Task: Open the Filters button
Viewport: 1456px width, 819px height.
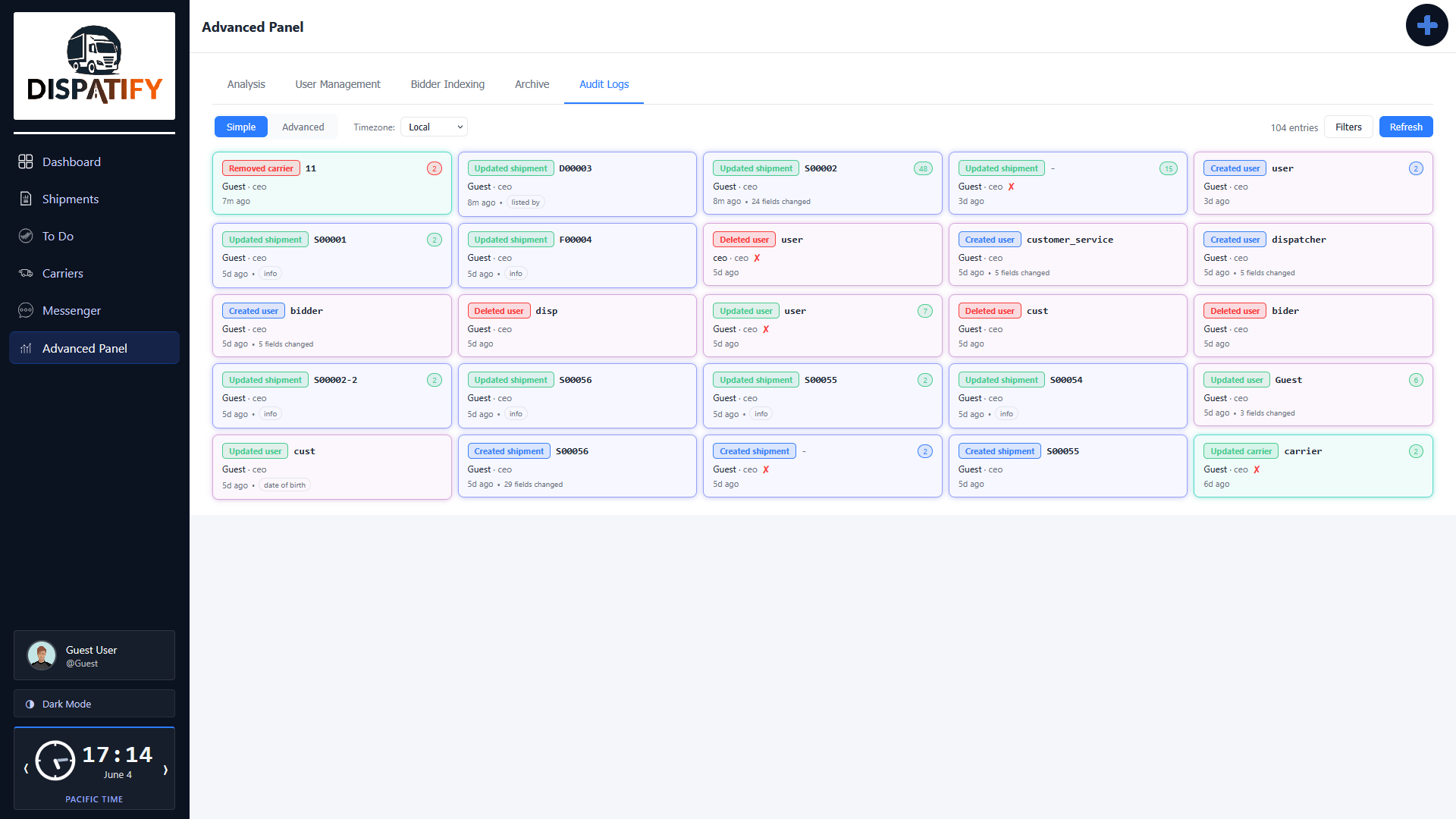Action: coord(1348,127)
